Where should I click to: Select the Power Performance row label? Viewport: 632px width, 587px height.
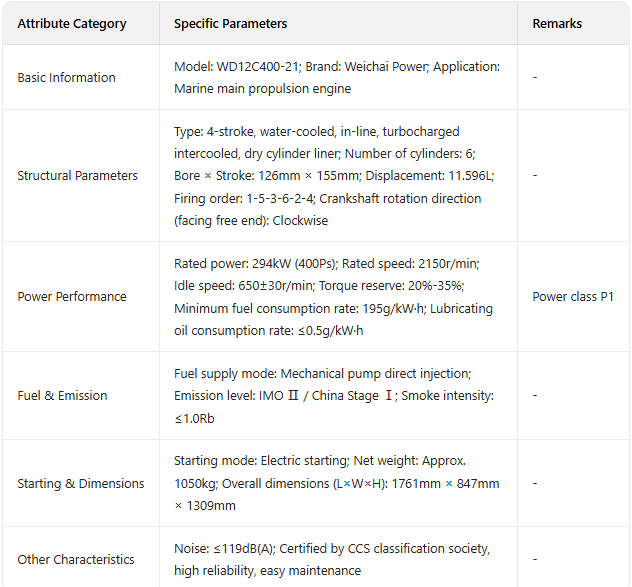click(72, 296)
